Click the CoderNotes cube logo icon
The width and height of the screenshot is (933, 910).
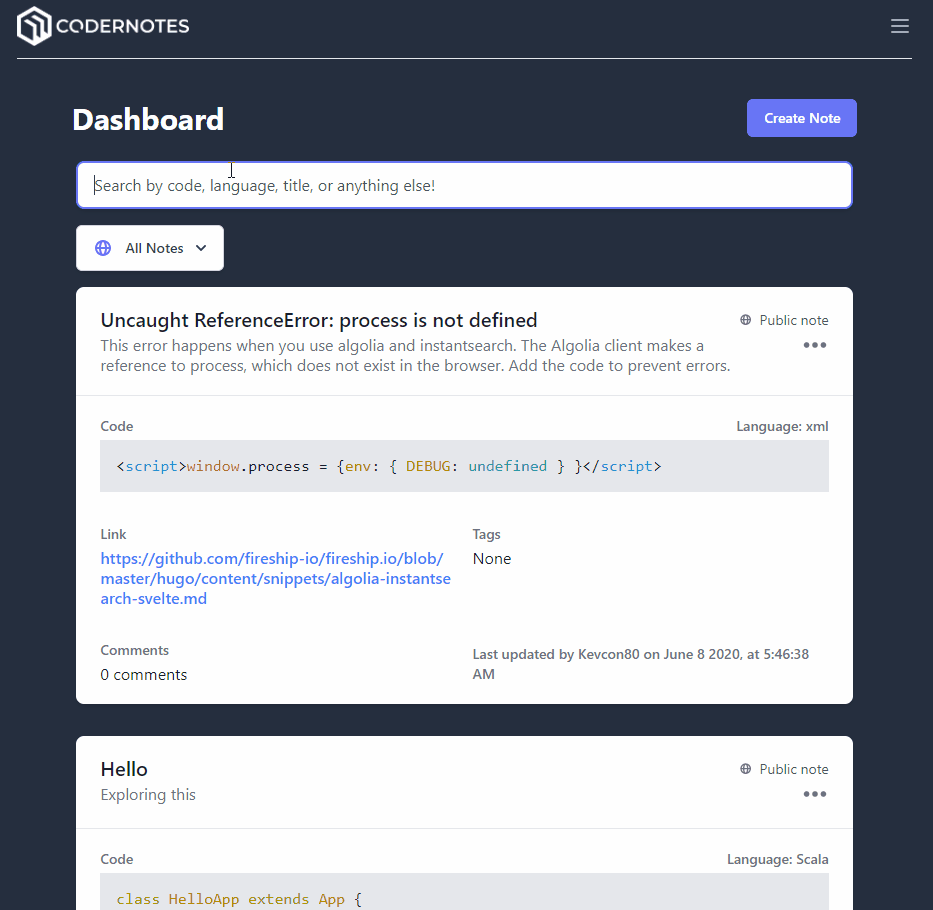34,26
